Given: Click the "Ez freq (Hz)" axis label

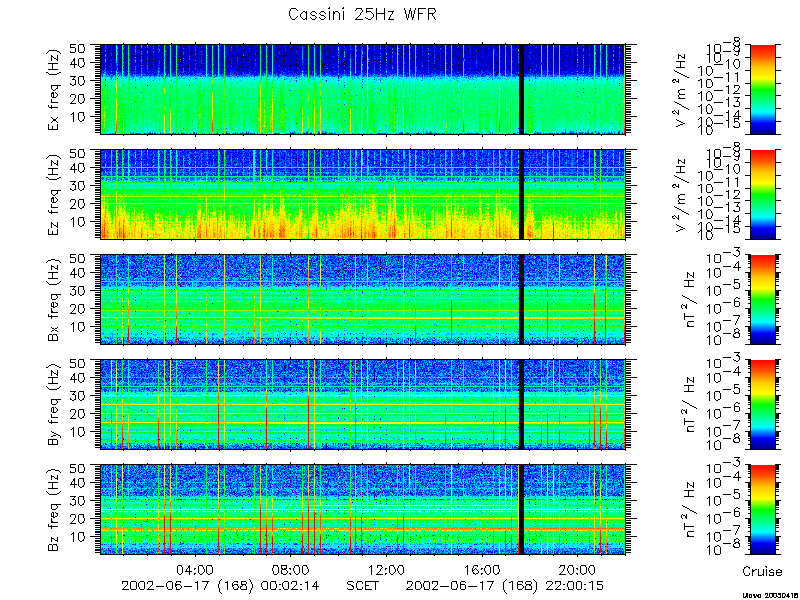Looking at the screenshot, I should [54, 194].
